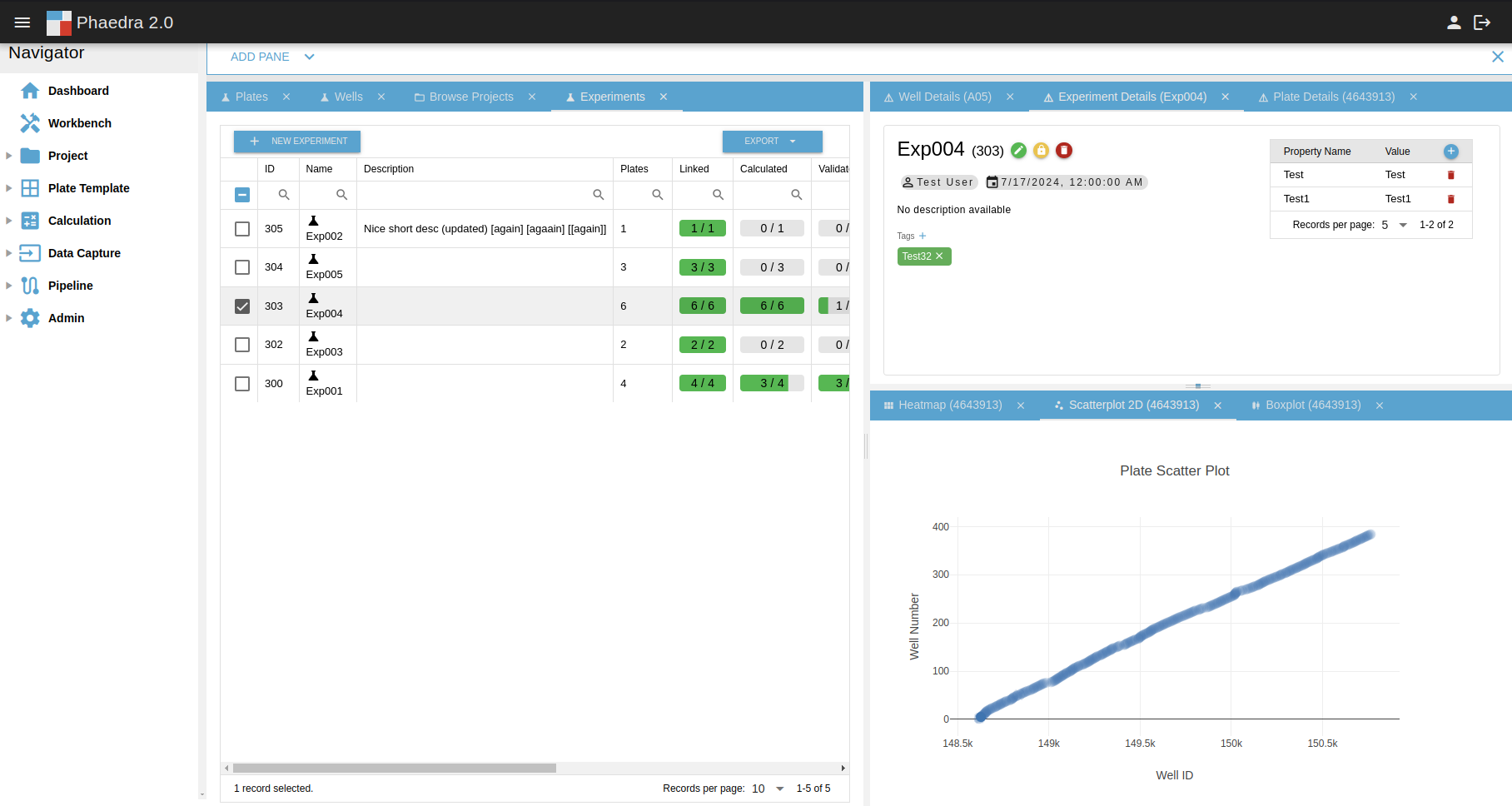
Task: Click the yellow lock experiment icon
Action: click(1041, 151)
